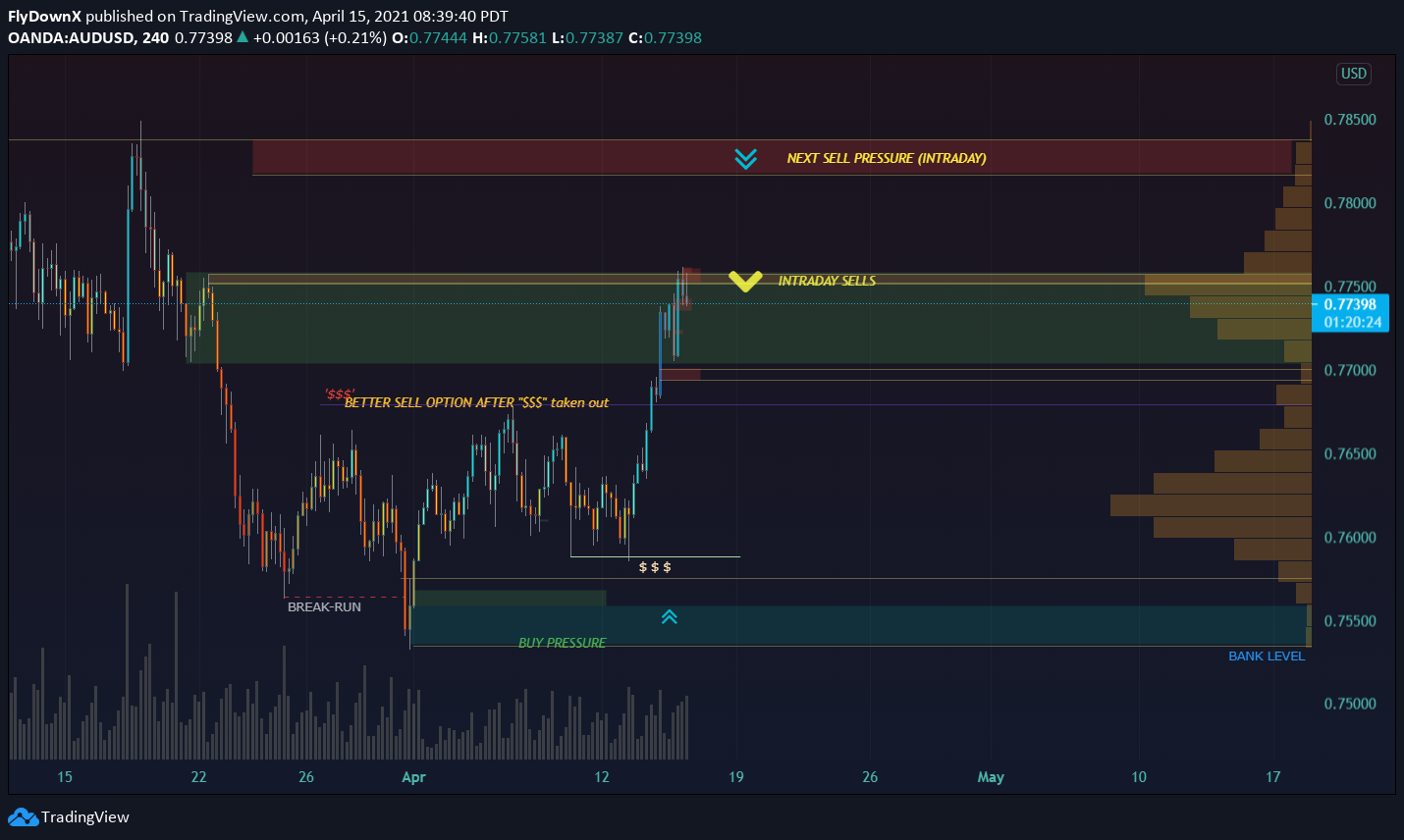
Task: Click the 0.77000 price axis label
Action: click(1350, 370)
